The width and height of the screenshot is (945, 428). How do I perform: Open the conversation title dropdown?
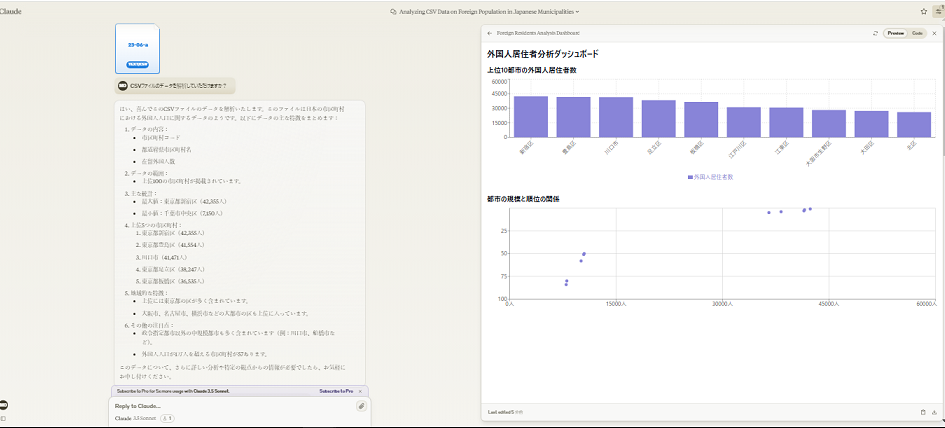(x=485, y=11)
